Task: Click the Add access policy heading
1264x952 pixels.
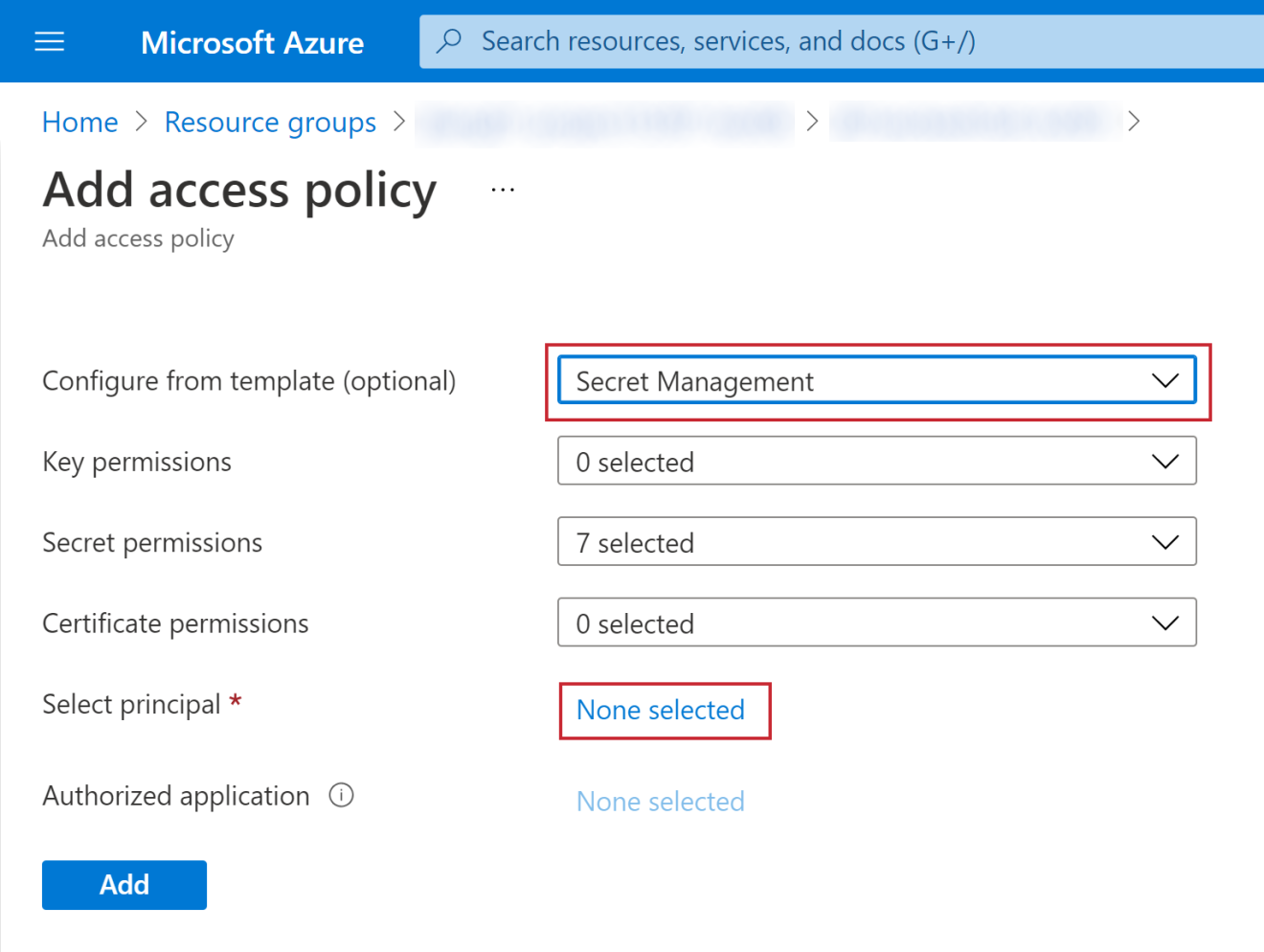Action: click(239, 190)
